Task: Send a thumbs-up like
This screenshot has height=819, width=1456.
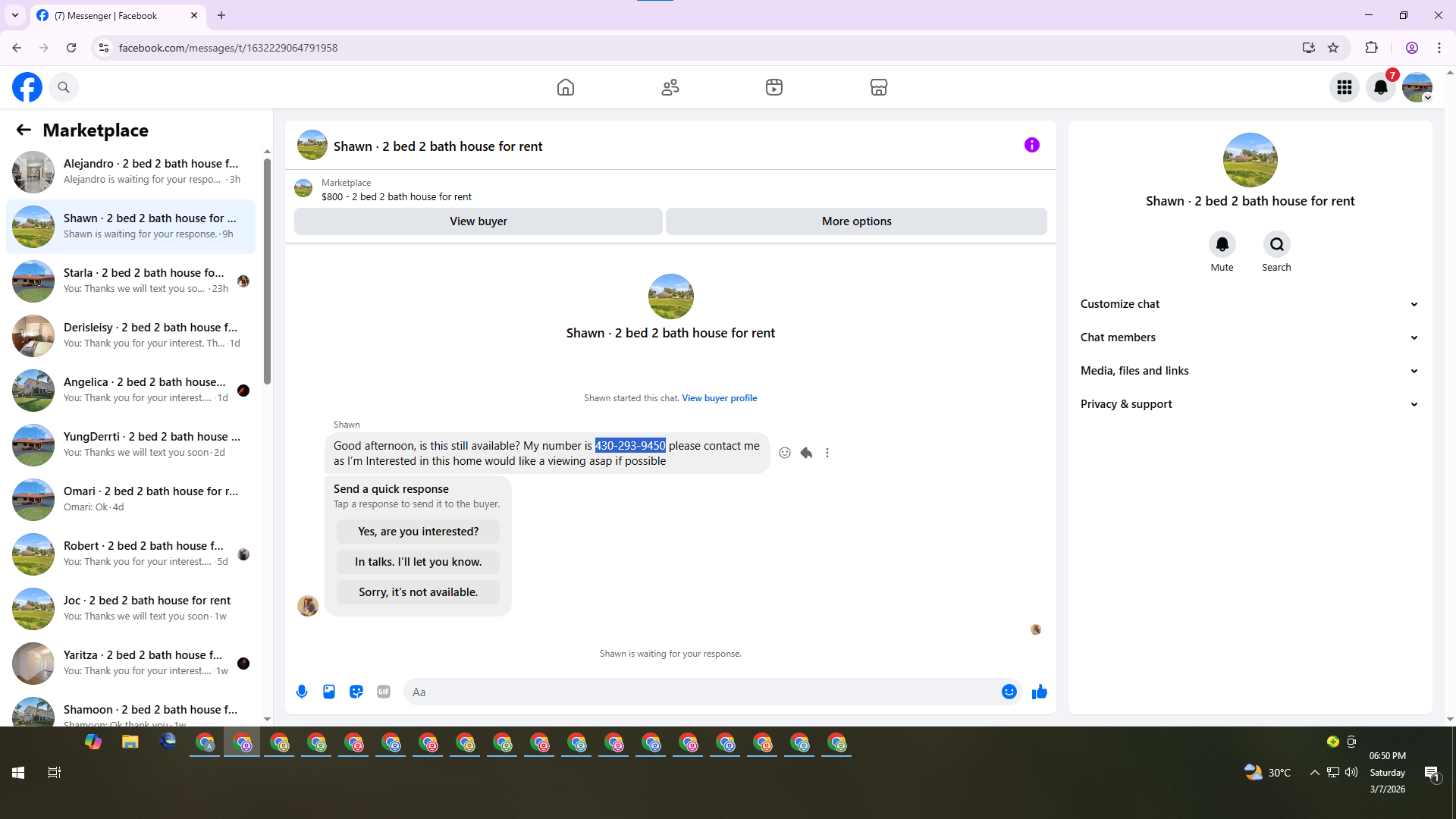Action: [x=1040, y=692]
